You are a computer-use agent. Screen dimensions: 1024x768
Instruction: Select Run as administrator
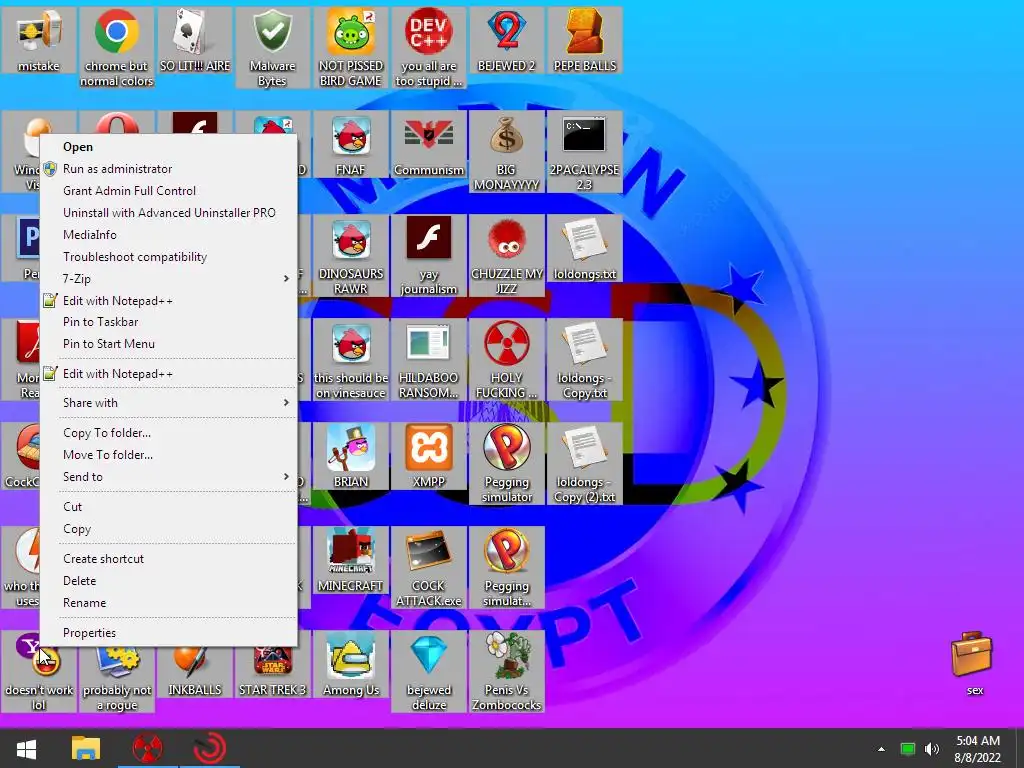click(168, 168)
